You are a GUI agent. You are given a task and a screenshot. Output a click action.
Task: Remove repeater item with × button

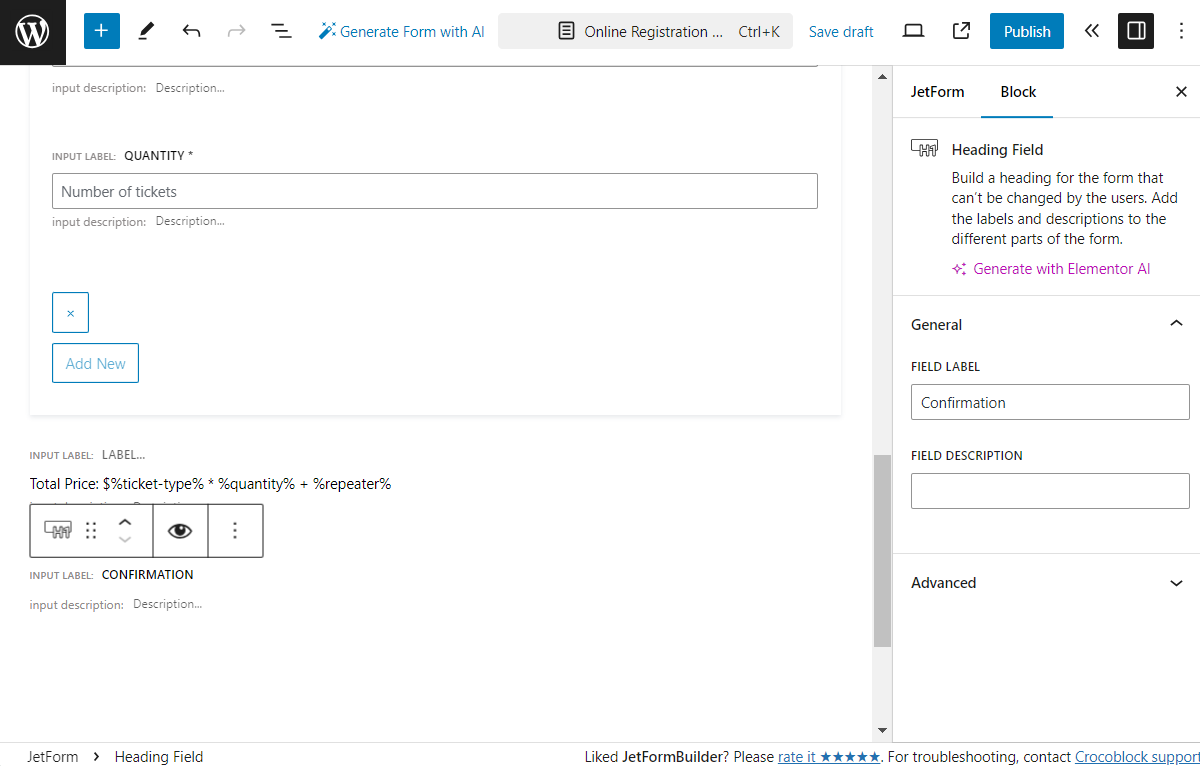(x=70, y=313)
